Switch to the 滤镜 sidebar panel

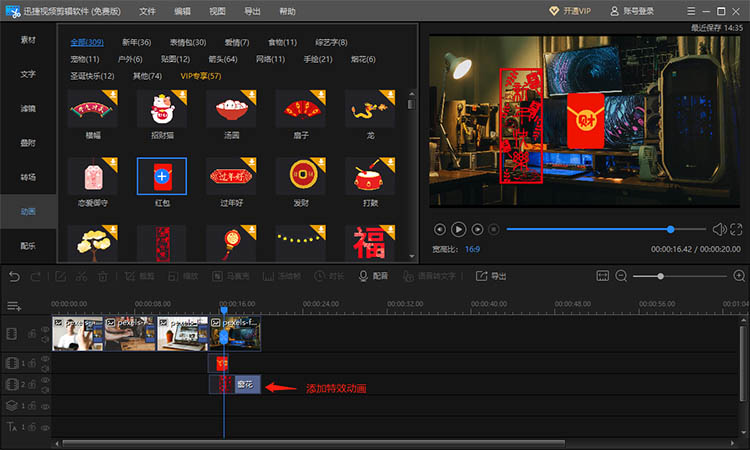click(28, 109)
